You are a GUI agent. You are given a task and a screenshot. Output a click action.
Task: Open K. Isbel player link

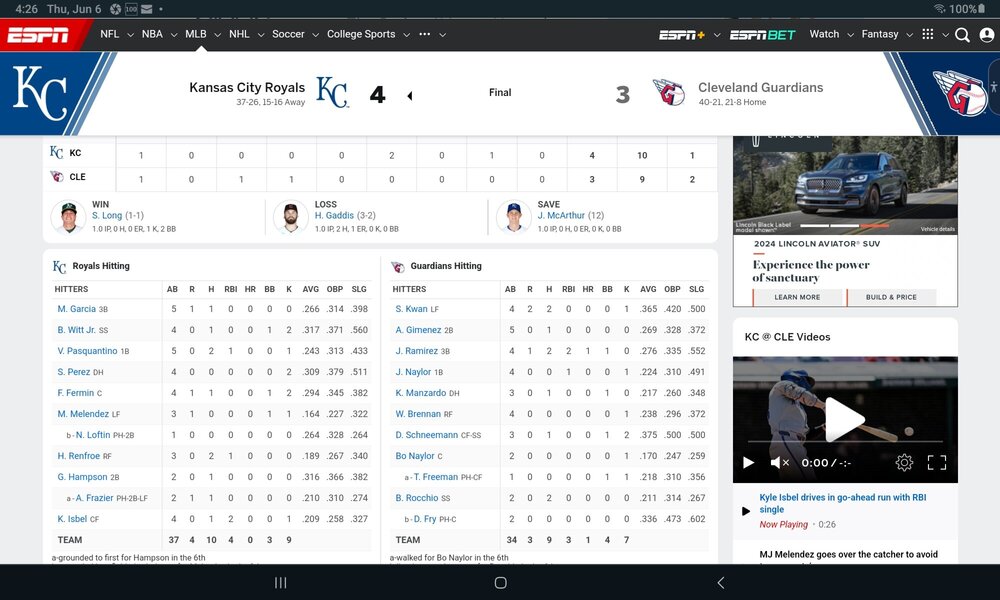[x=72, y=519]
